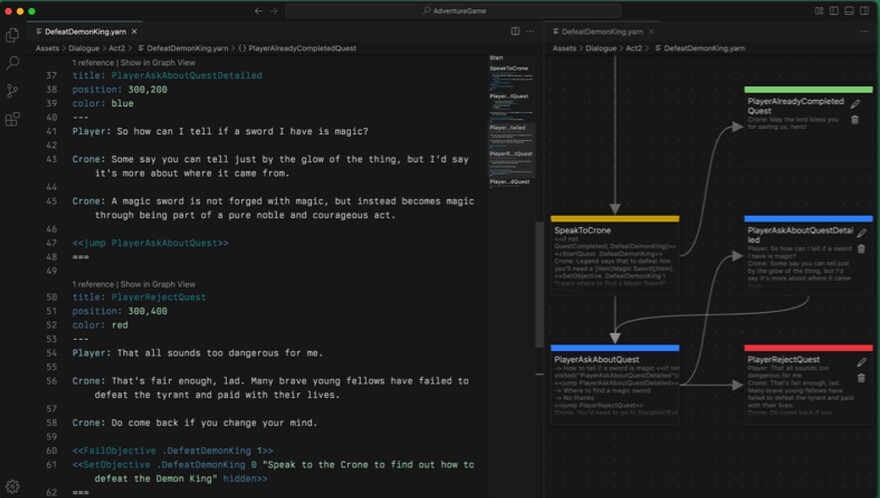Select the right DefeatDemonKing.yarn graph tab
This screenshot has height=498, width=880.
tap(602, 31)
